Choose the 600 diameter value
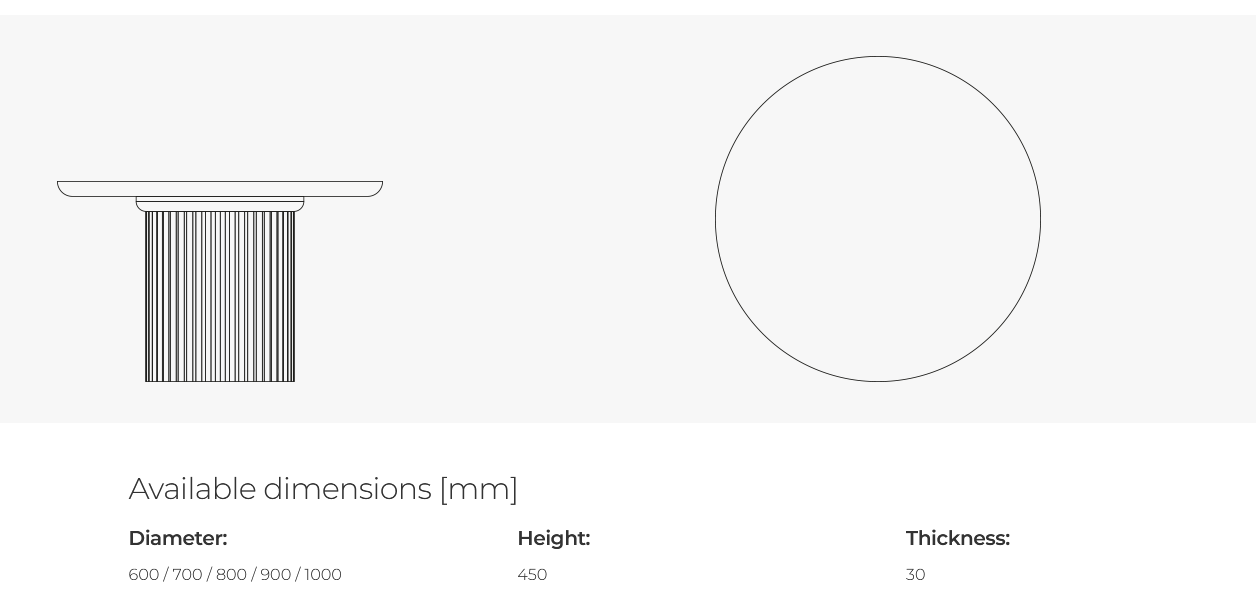This screenshot has width=1256, height=603. [x=144, y=575]
